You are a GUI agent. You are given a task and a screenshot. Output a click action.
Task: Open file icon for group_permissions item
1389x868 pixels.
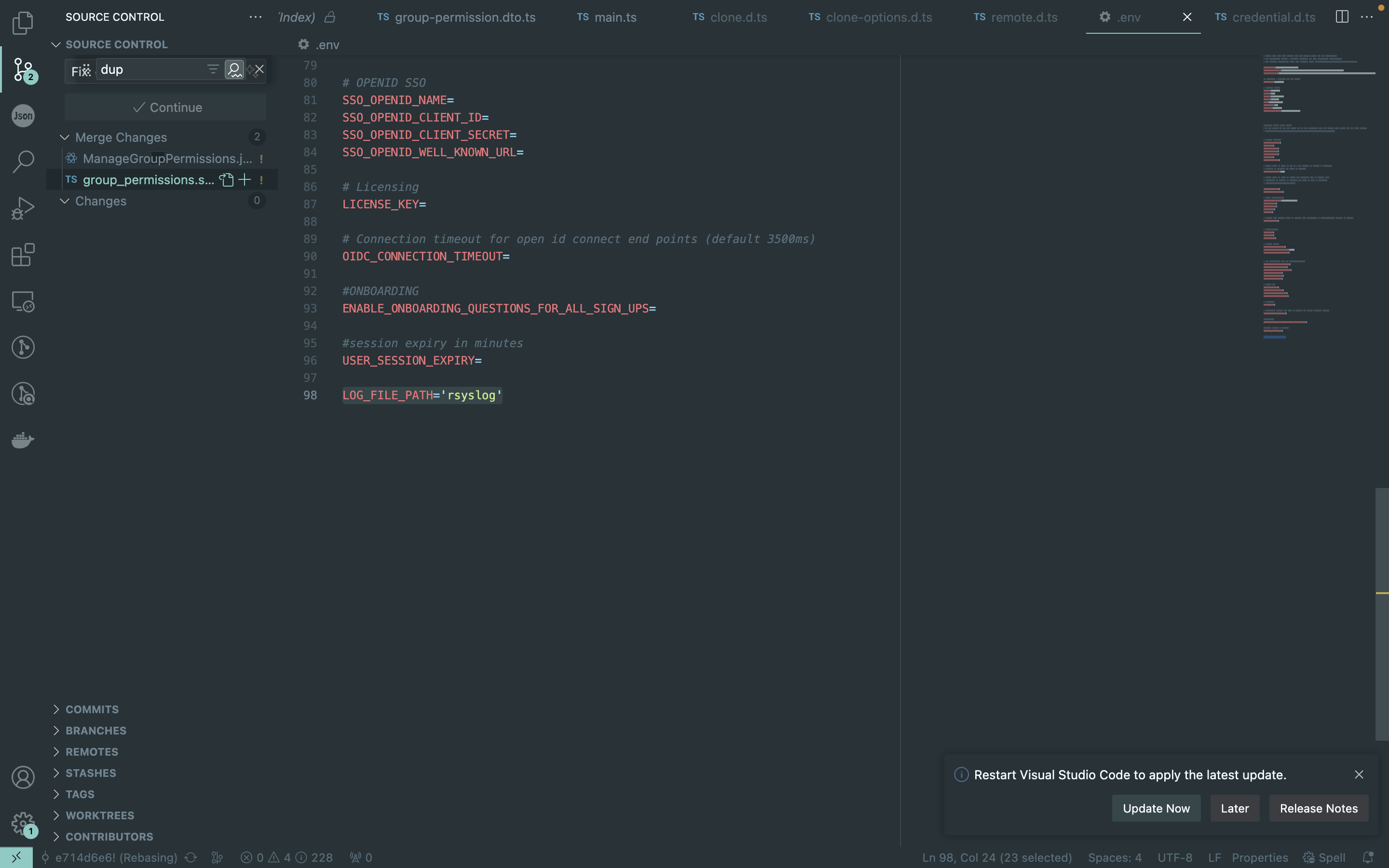(x=227, y=180)
